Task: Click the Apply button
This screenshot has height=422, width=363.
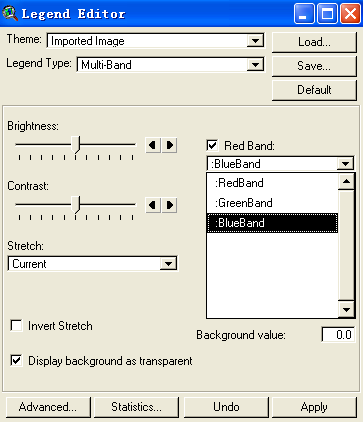Action: click(314, 407)
